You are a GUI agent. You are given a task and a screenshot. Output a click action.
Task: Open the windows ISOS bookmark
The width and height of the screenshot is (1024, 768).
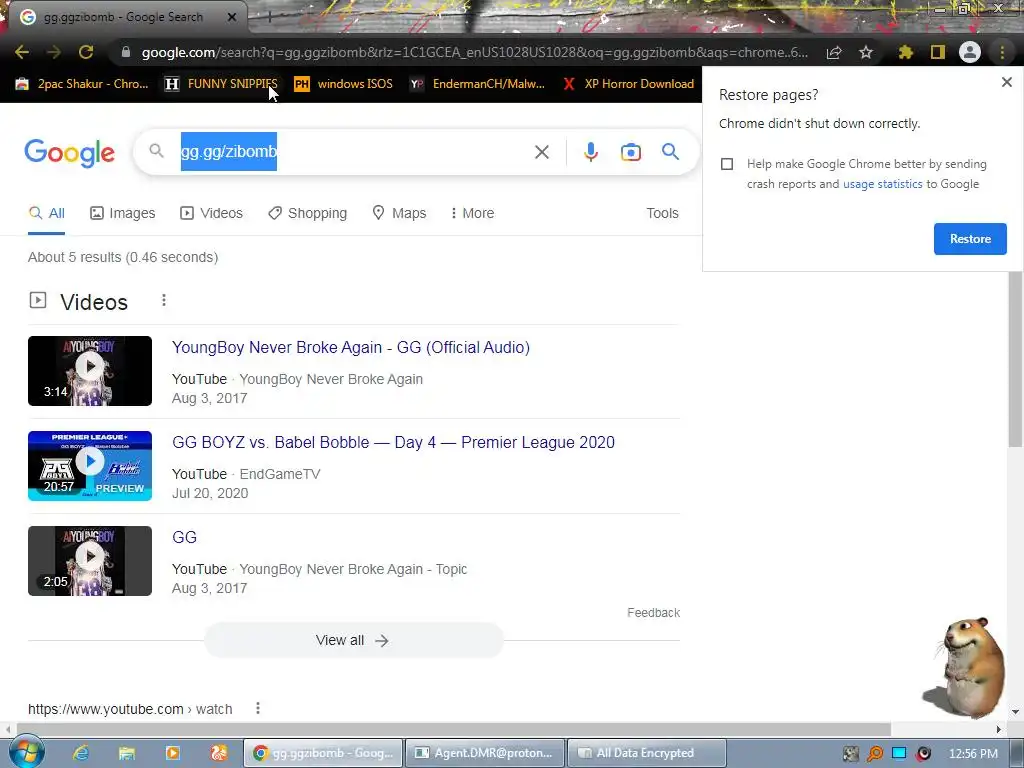344,84
